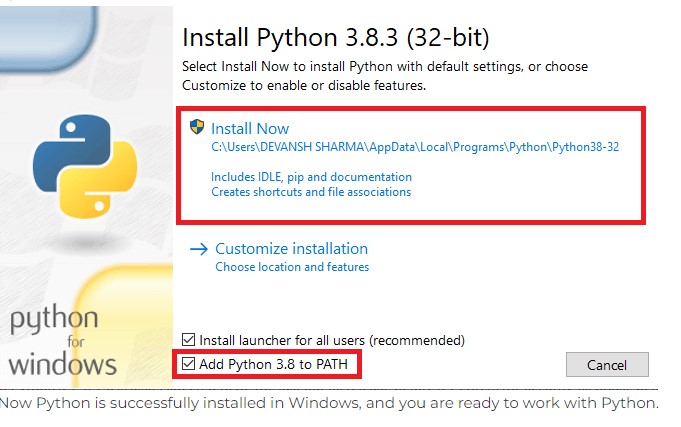Viewport: 681px width, 427px height.
Task: Click the Select Install Now description paragraph
Action: [384, 76]
